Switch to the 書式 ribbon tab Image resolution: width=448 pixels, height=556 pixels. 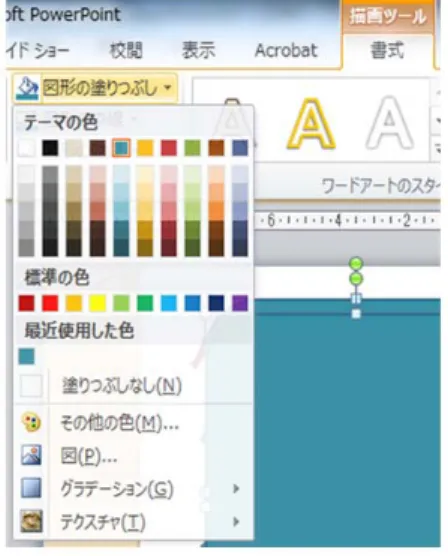pos(387,50)
